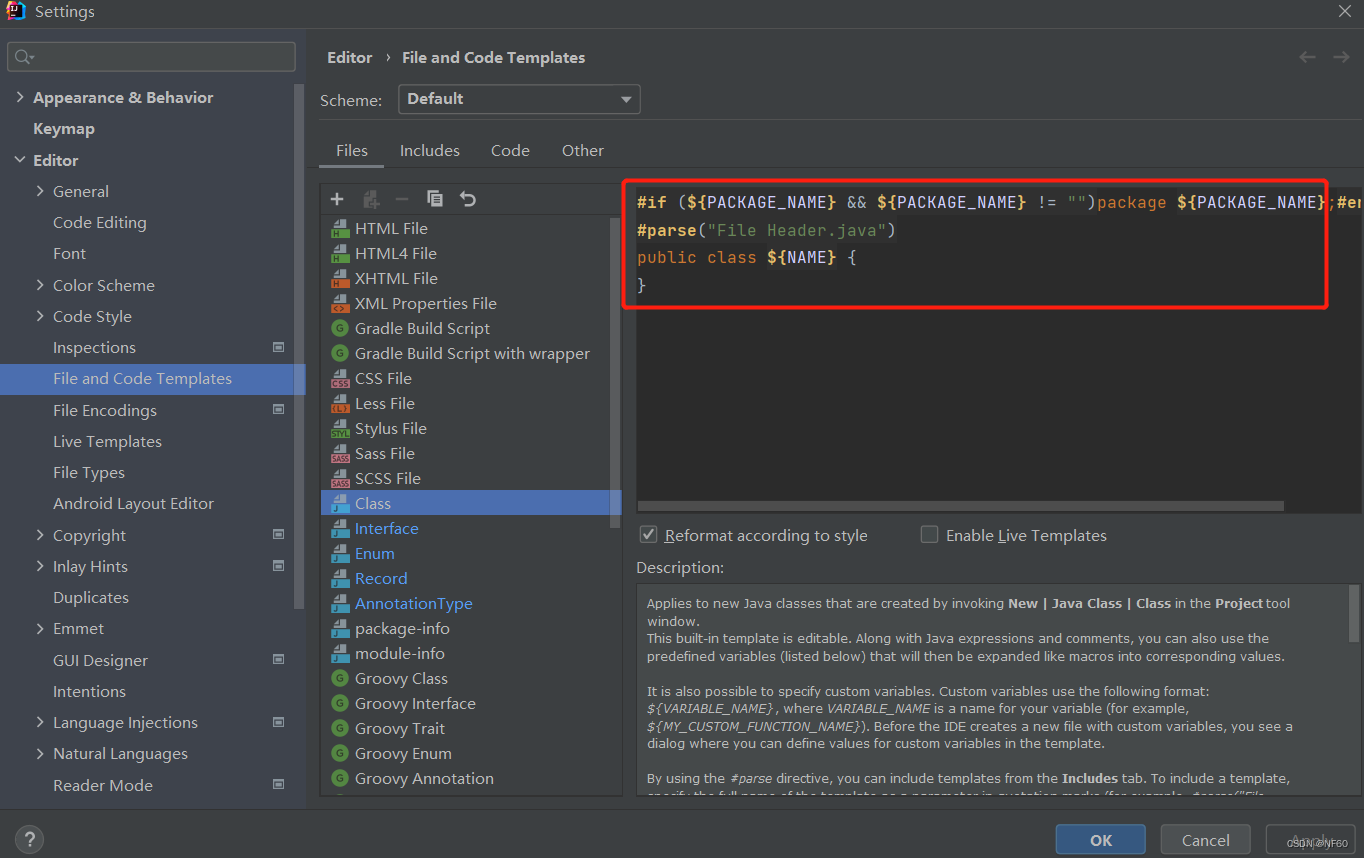Open the Other templates tab
This screenshot has width=1364, height=858.
[x=582, y=150]
